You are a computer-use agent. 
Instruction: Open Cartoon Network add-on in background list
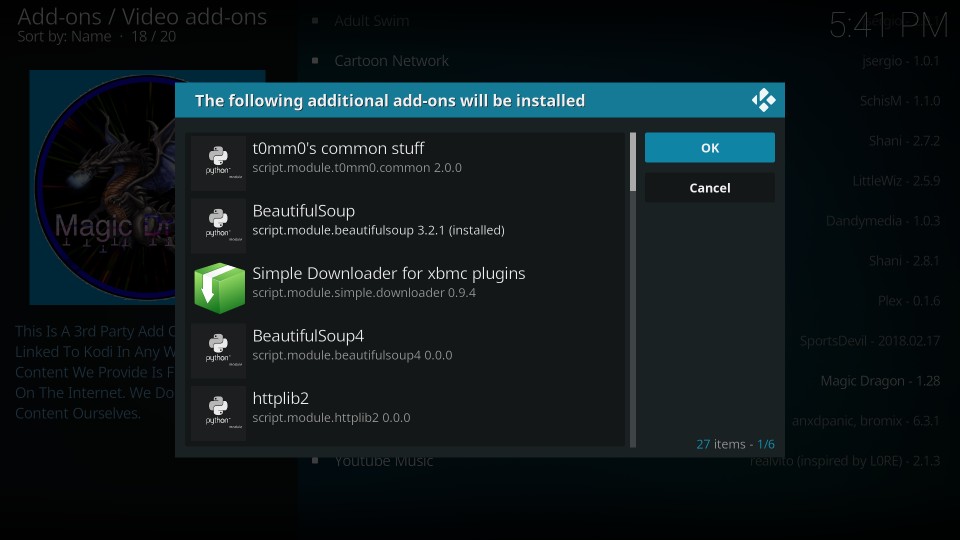coord(391,61)
